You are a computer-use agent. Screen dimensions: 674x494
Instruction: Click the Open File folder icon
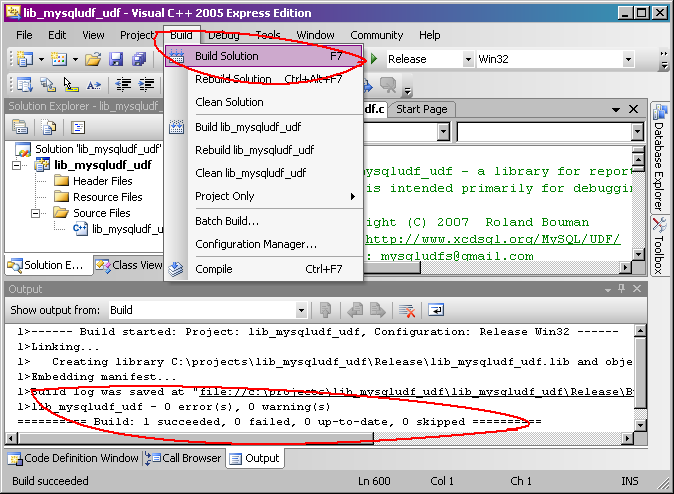click(93, 59)
